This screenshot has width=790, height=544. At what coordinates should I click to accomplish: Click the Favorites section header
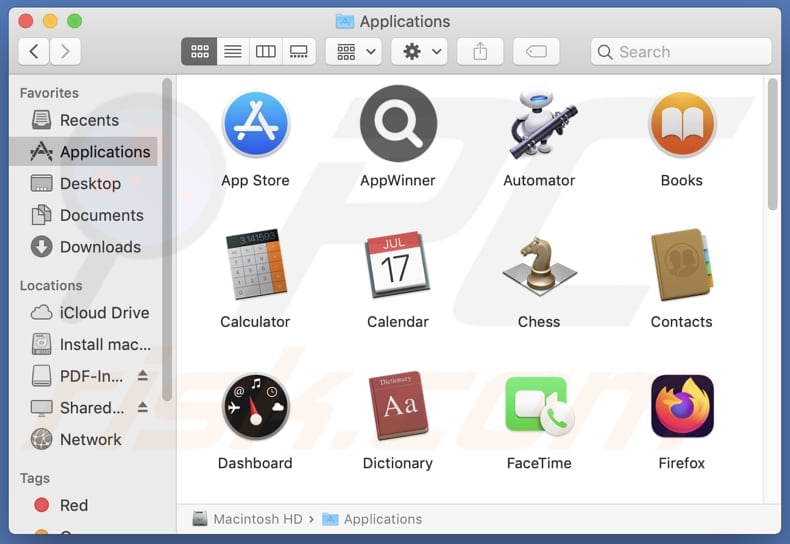coord(49,93)
